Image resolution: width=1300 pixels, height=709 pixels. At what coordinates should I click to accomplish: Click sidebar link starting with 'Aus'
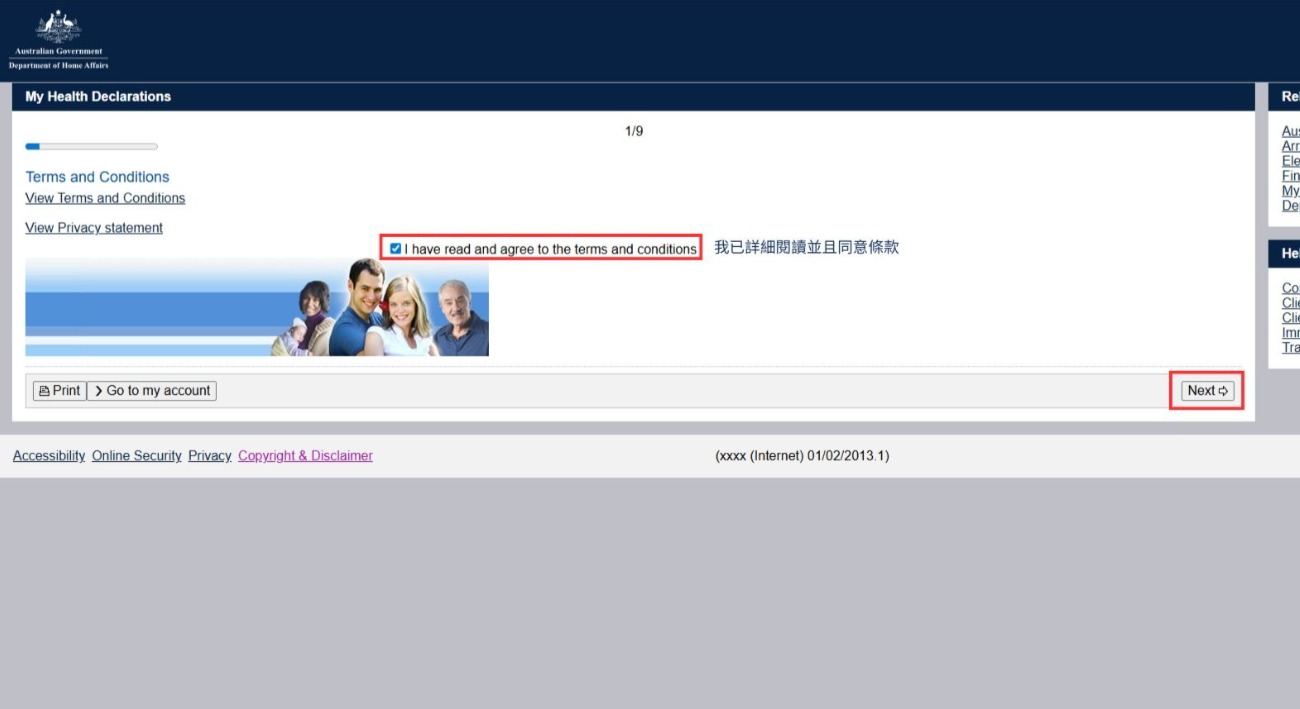click(1291, 131)
